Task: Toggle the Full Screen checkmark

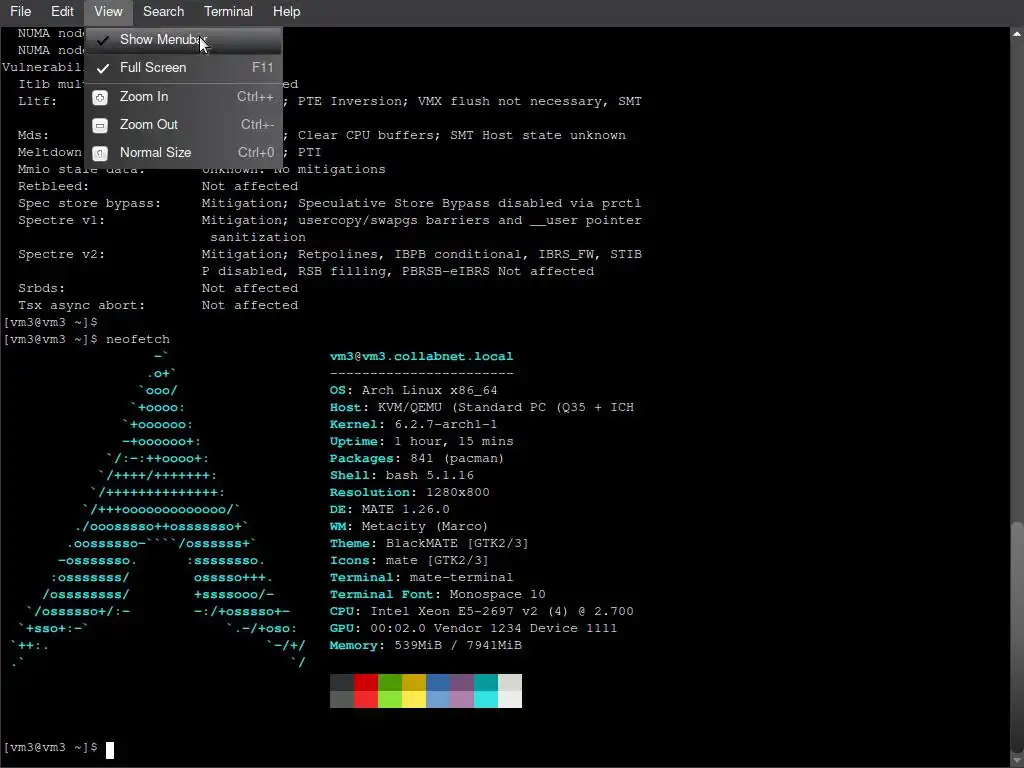Action: click(103, 68)
